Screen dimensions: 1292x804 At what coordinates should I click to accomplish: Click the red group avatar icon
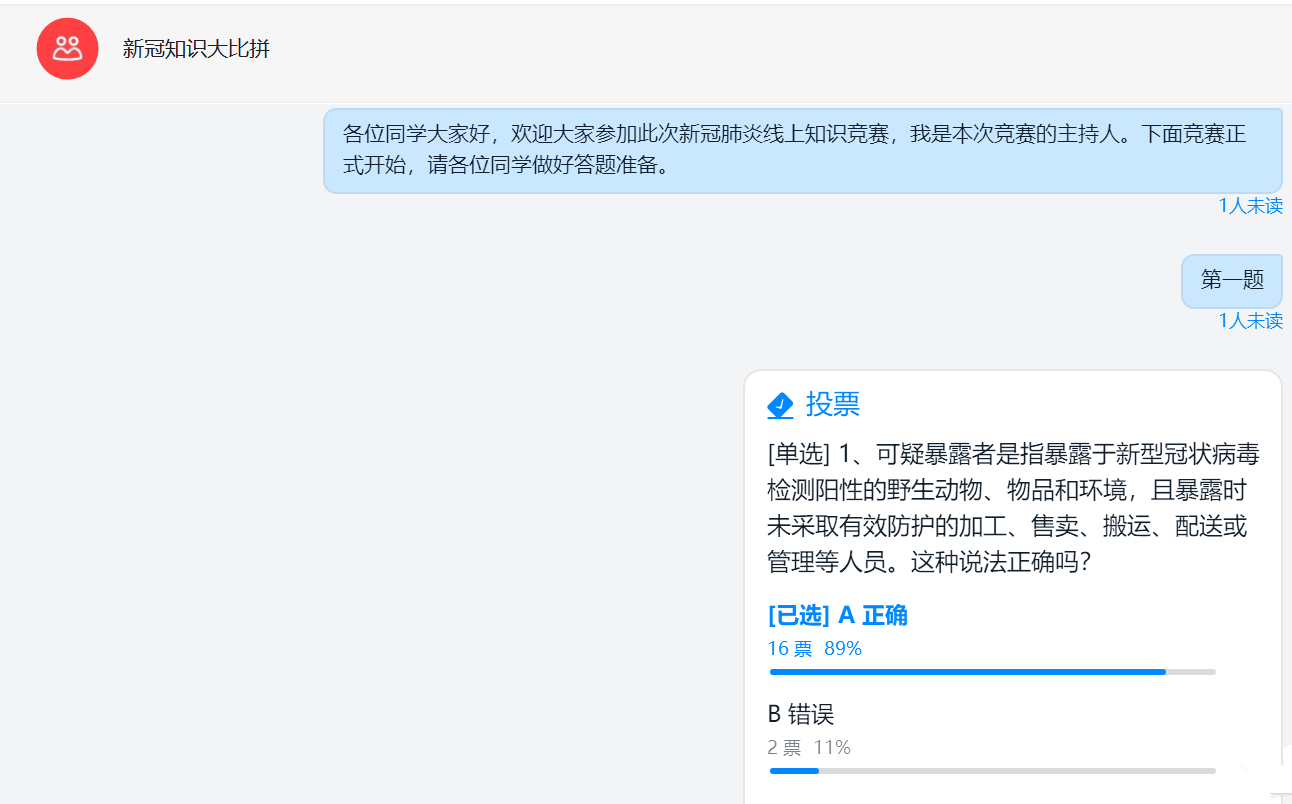point(67,48)
